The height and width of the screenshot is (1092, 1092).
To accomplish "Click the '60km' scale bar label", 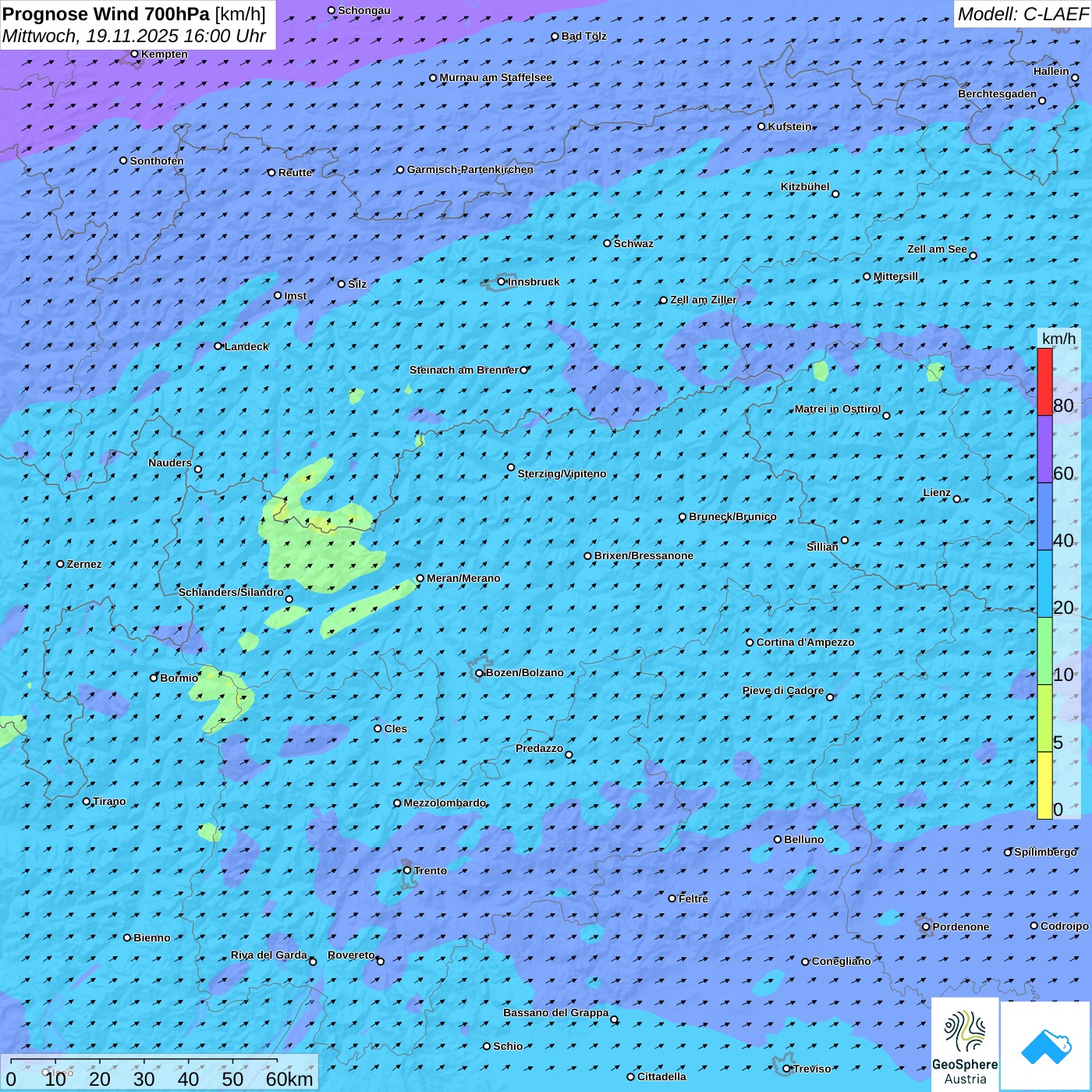I will [289, 1079].
